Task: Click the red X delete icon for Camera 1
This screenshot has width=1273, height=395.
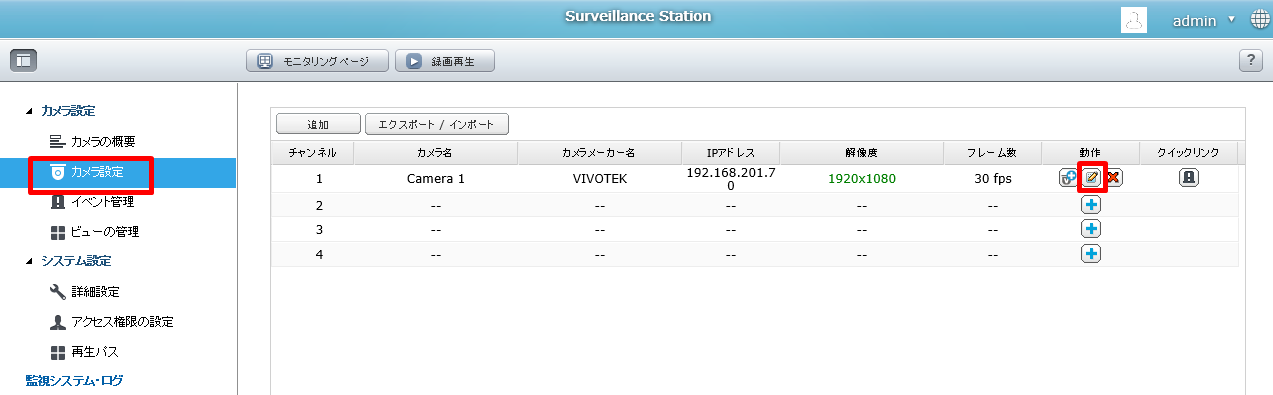Action: 1112,178
